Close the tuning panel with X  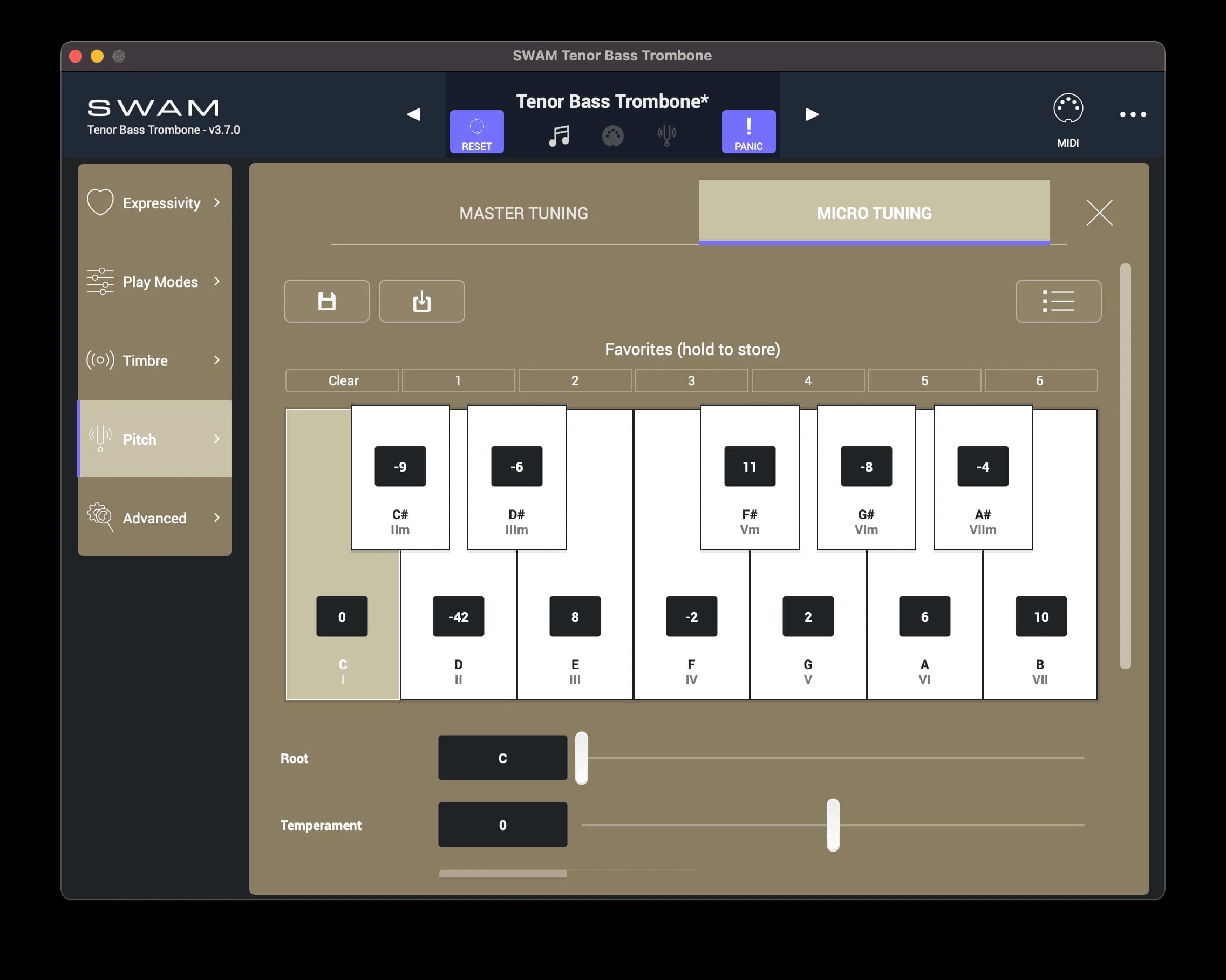(1099, 213)
